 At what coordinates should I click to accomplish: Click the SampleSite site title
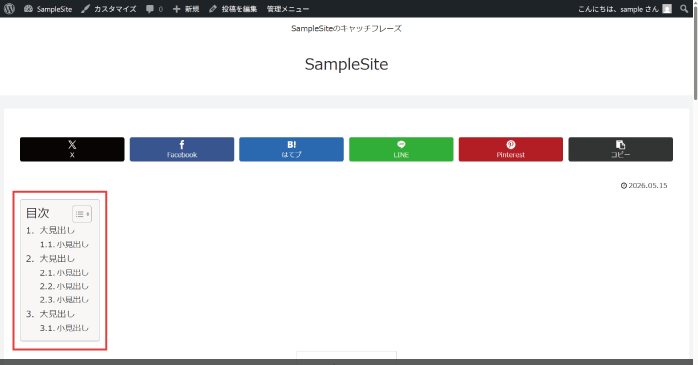[x=346, y=64]
